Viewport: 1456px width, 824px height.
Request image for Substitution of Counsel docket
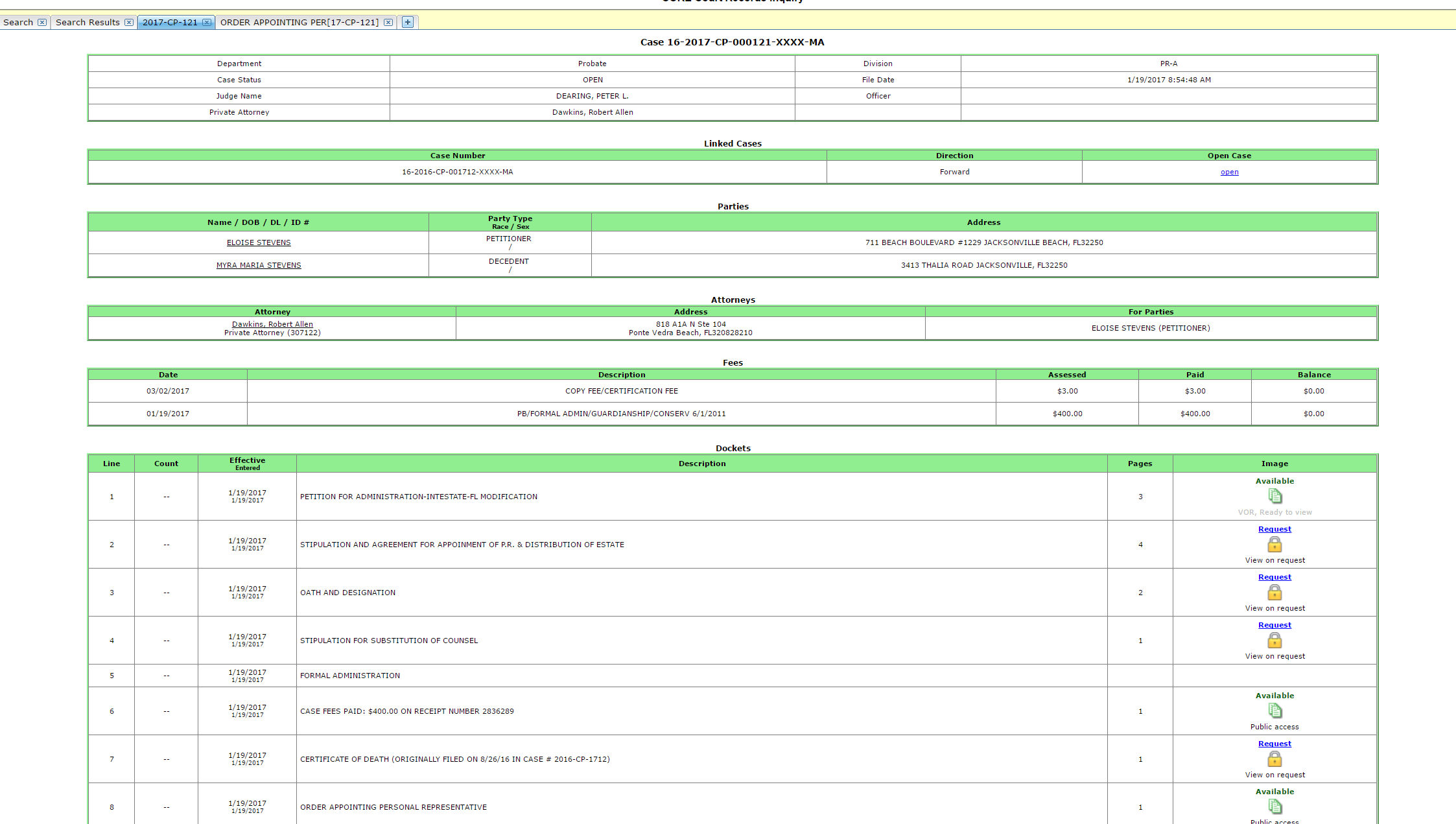tap(1274, 625)
